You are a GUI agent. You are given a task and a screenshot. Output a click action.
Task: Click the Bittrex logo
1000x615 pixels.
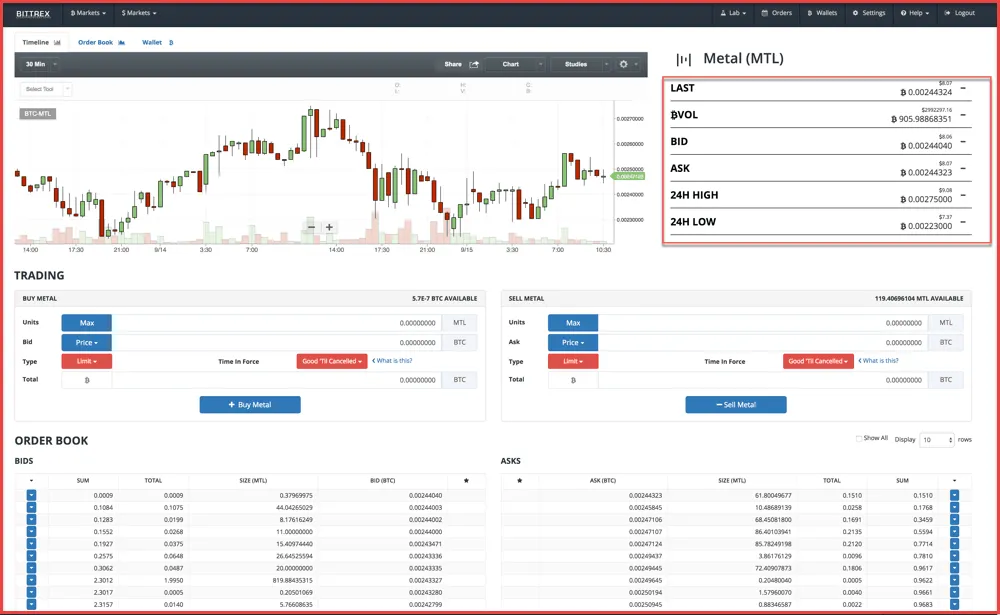(33, 13)
